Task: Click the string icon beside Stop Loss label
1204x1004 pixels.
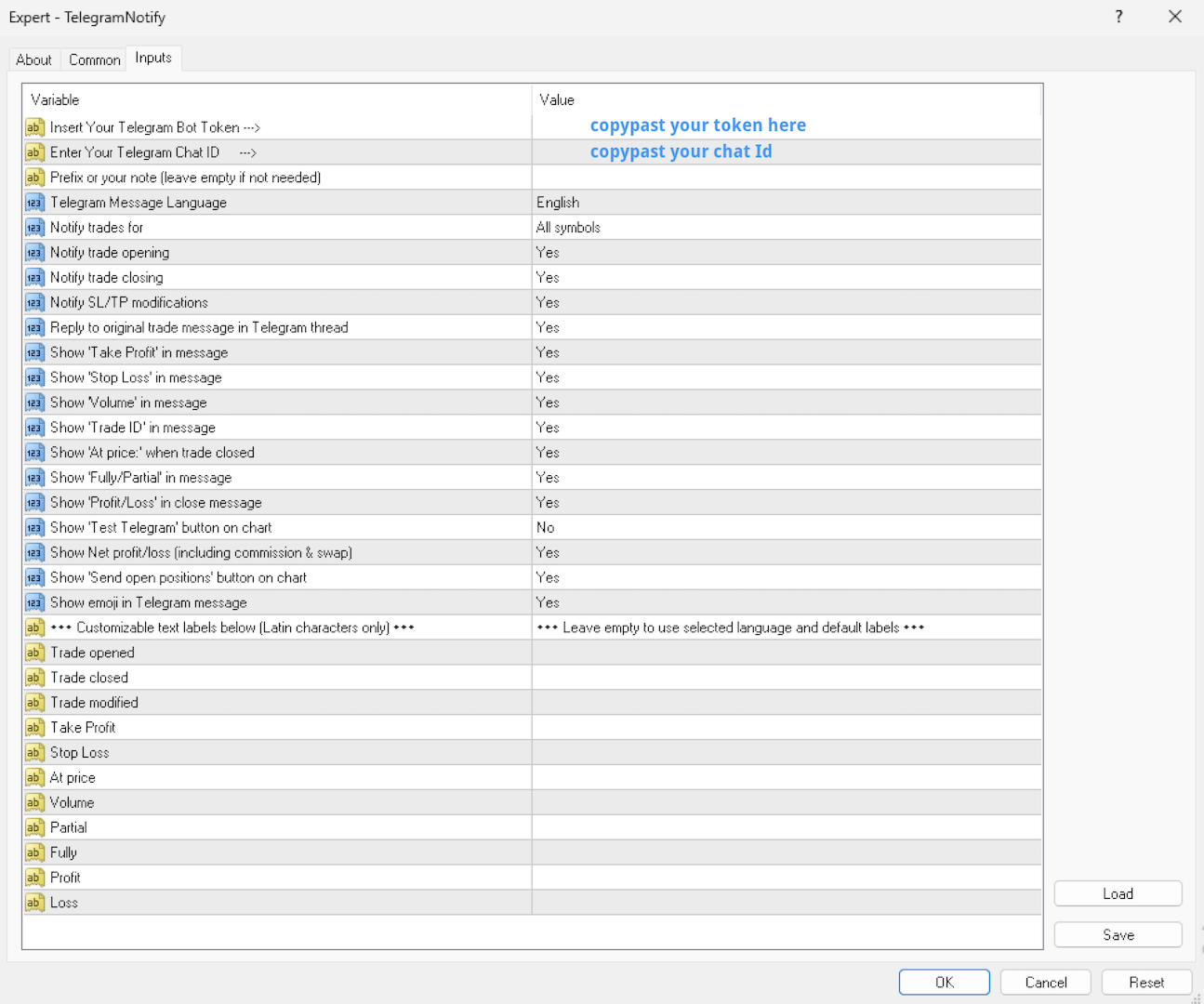Action: point(34,753)
